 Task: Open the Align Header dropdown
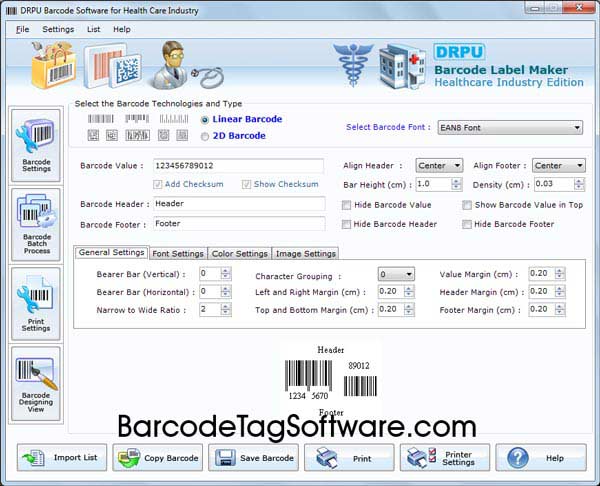(439, 166)
